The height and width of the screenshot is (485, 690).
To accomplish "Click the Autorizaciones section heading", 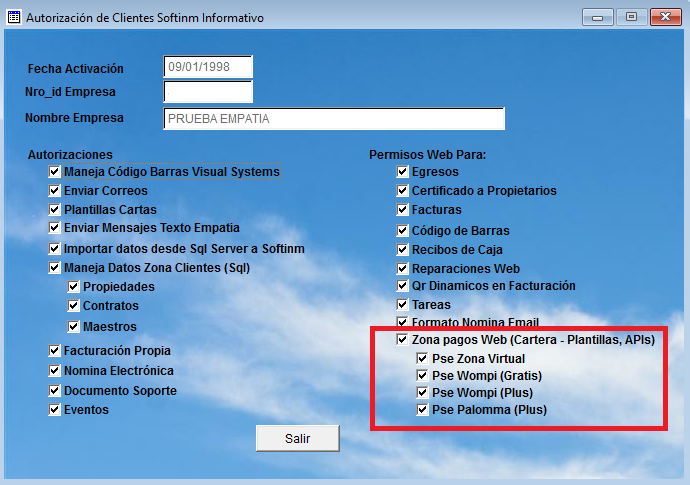I will point(70,155).
